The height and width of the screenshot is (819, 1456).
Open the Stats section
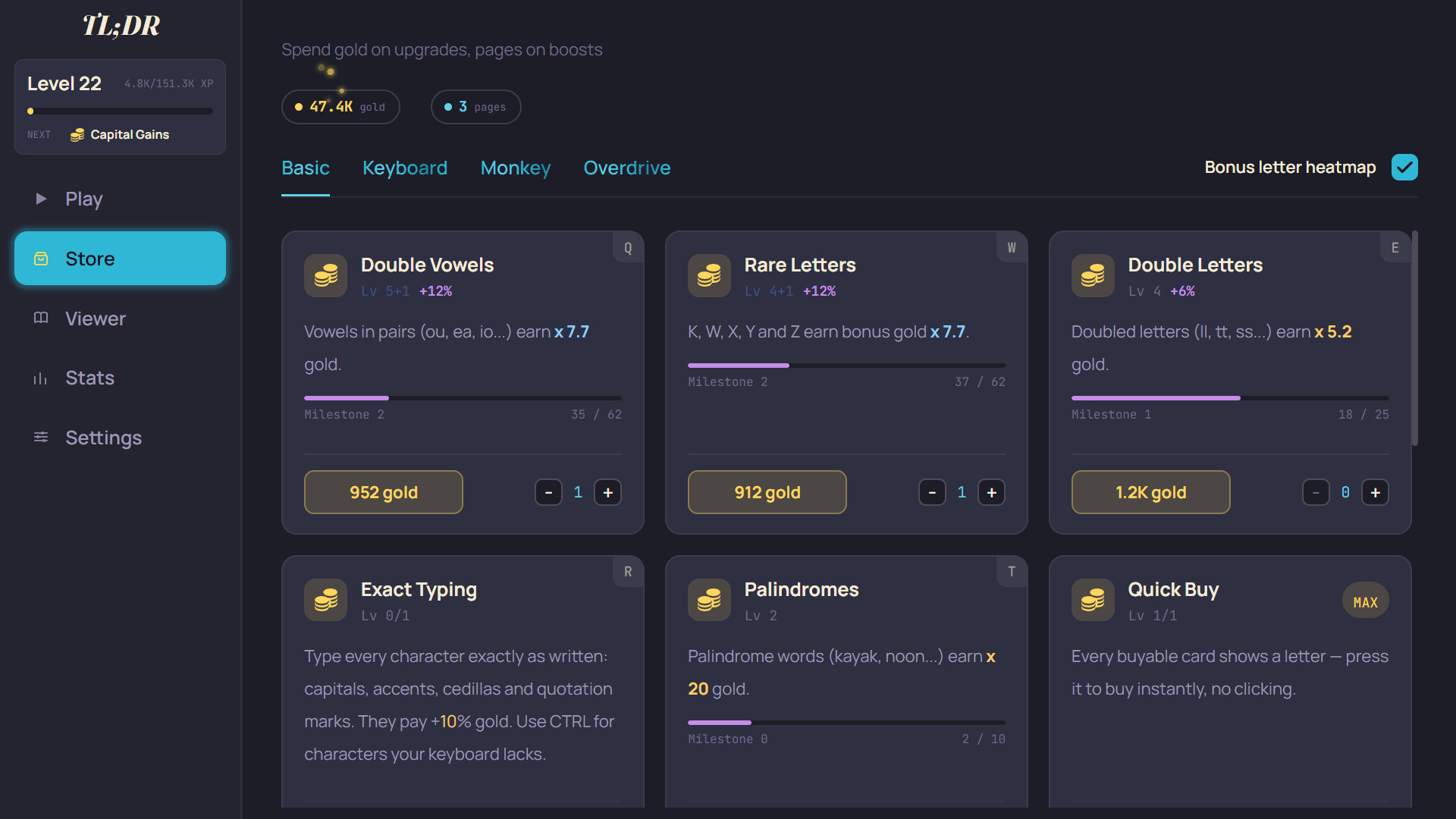point(120,378)
